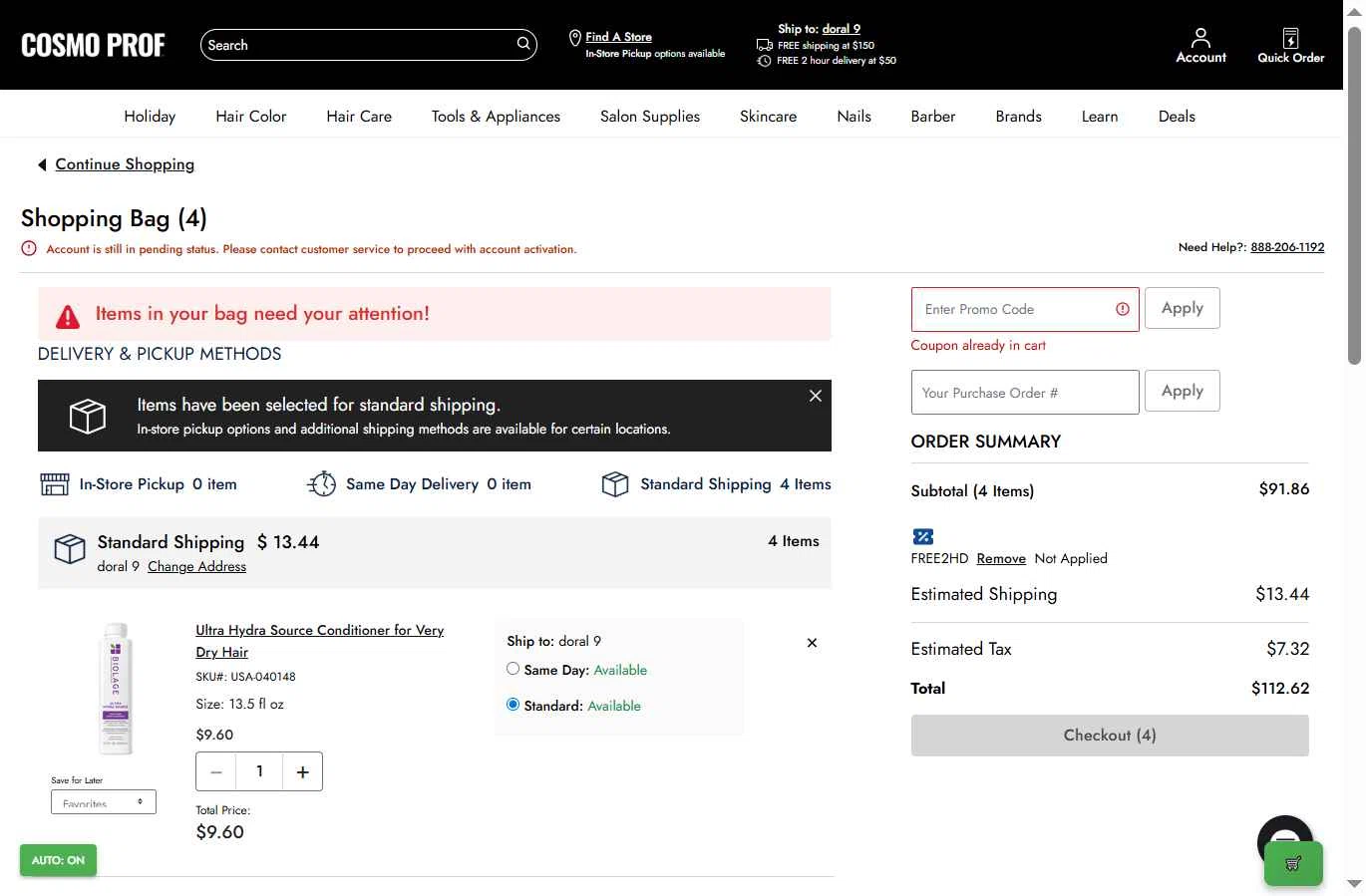
Task: Click the Continue Shopping back arrow
Action: coord(42,164)
